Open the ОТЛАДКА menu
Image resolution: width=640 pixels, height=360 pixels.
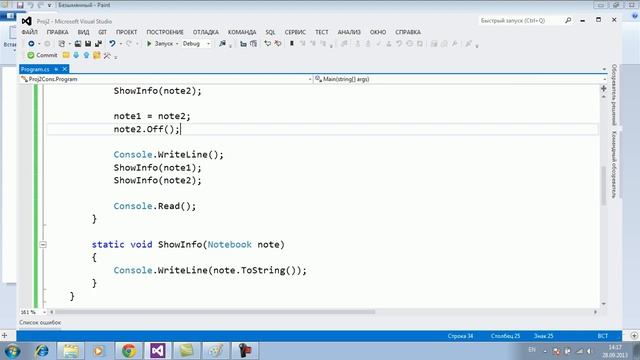206,32
